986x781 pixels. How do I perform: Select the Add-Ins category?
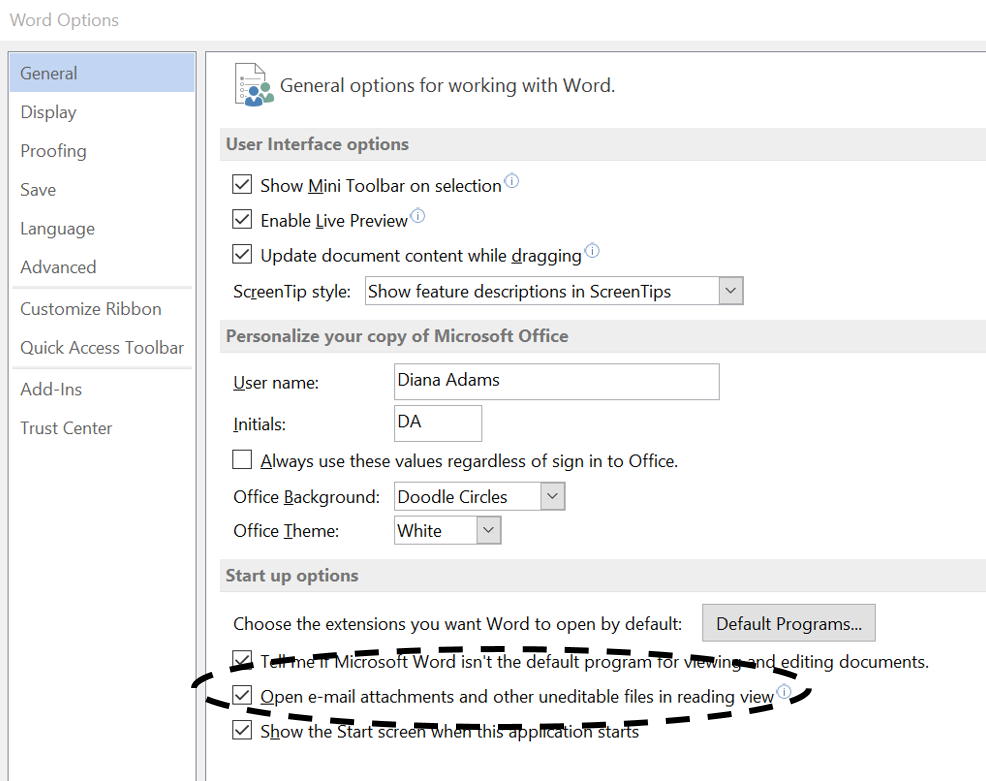point(102,389)
